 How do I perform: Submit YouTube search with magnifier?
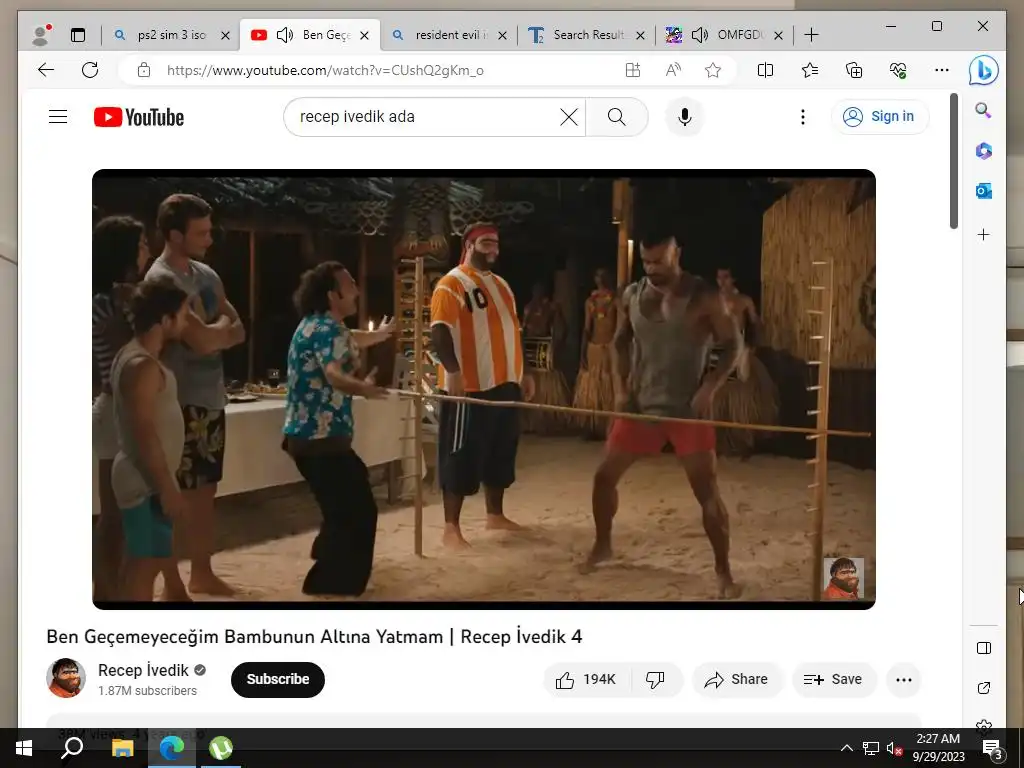[x=616, y=117]
